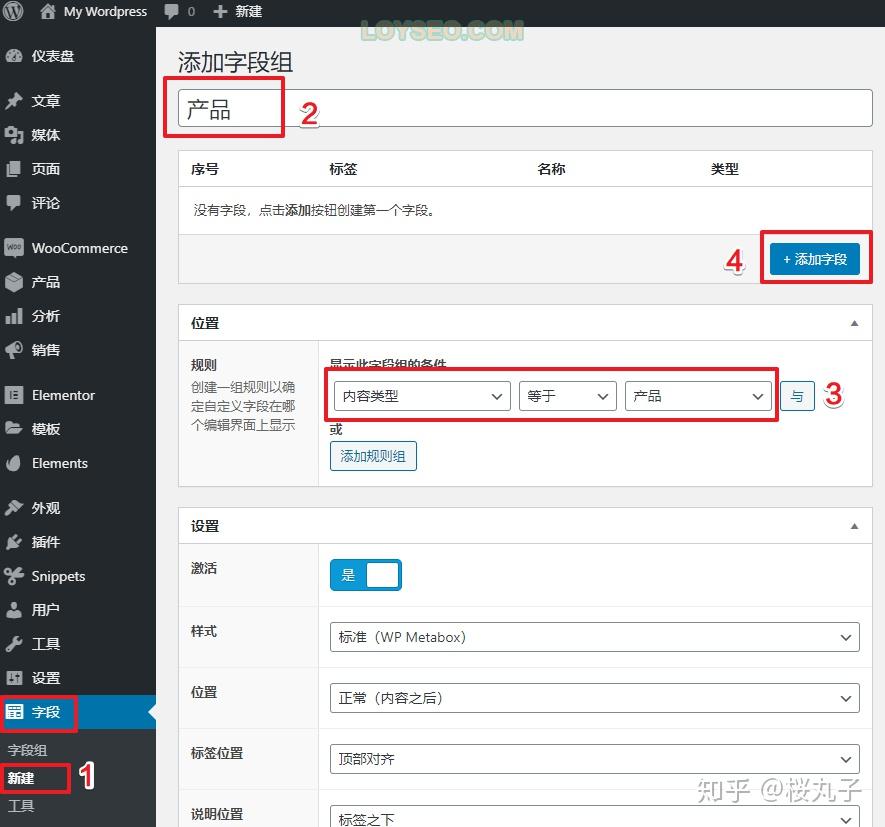
Task: Click the 新建 link in admin bar
Action: coord(248,12)
